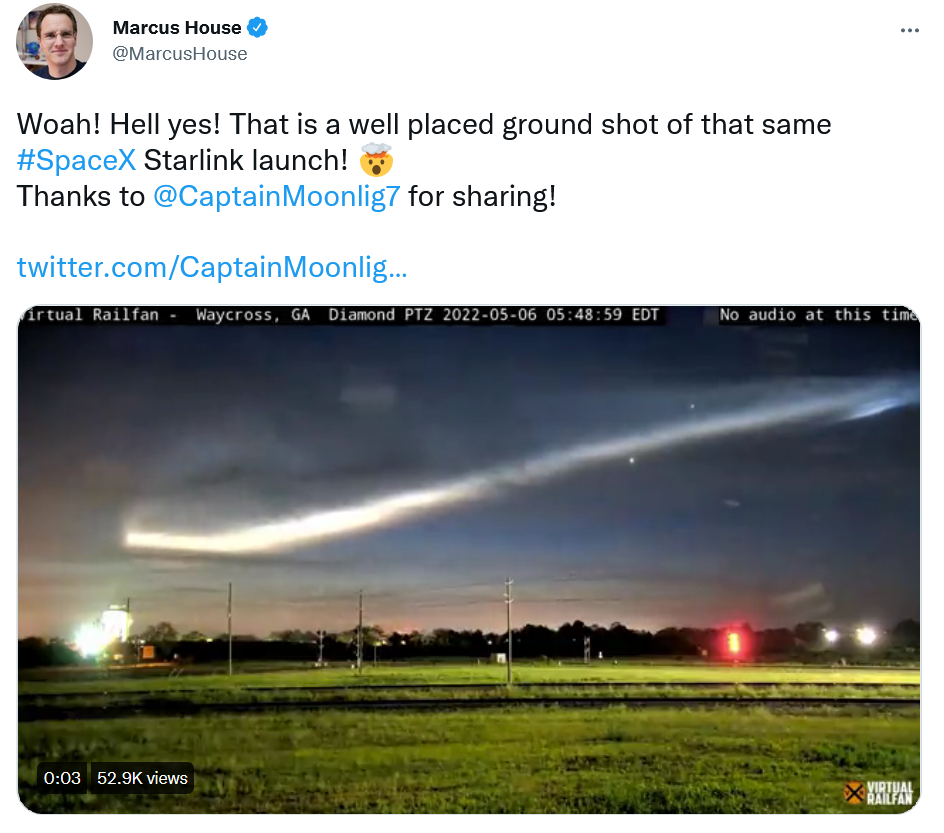The image size is (944, 833).
Task: Visit the @CaptainMoonlig7 mention
Action: (x=276, y=196)
